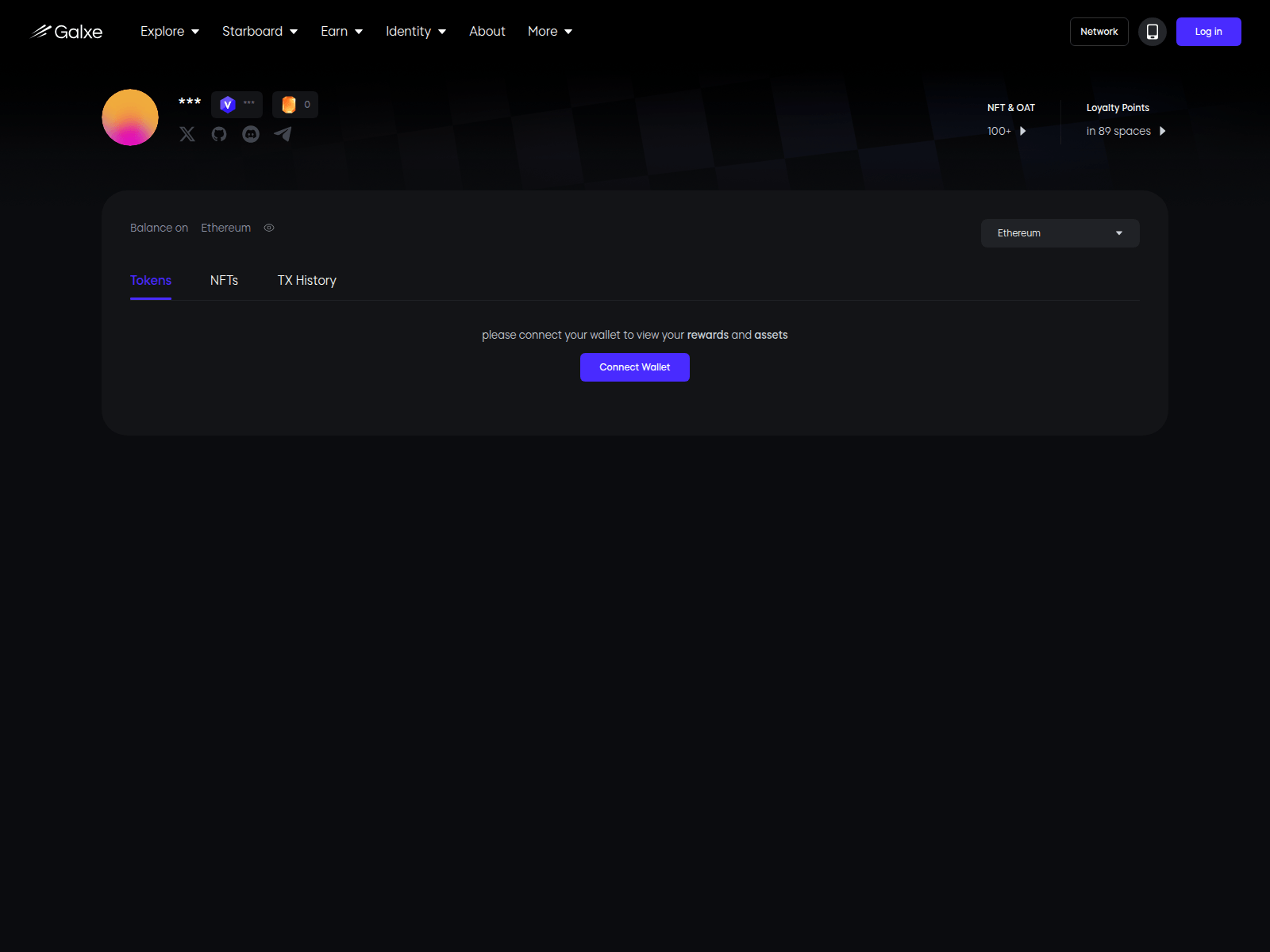1270x952 pixels.
Task: Open the mobile app phone icon
Action: 1153,32
